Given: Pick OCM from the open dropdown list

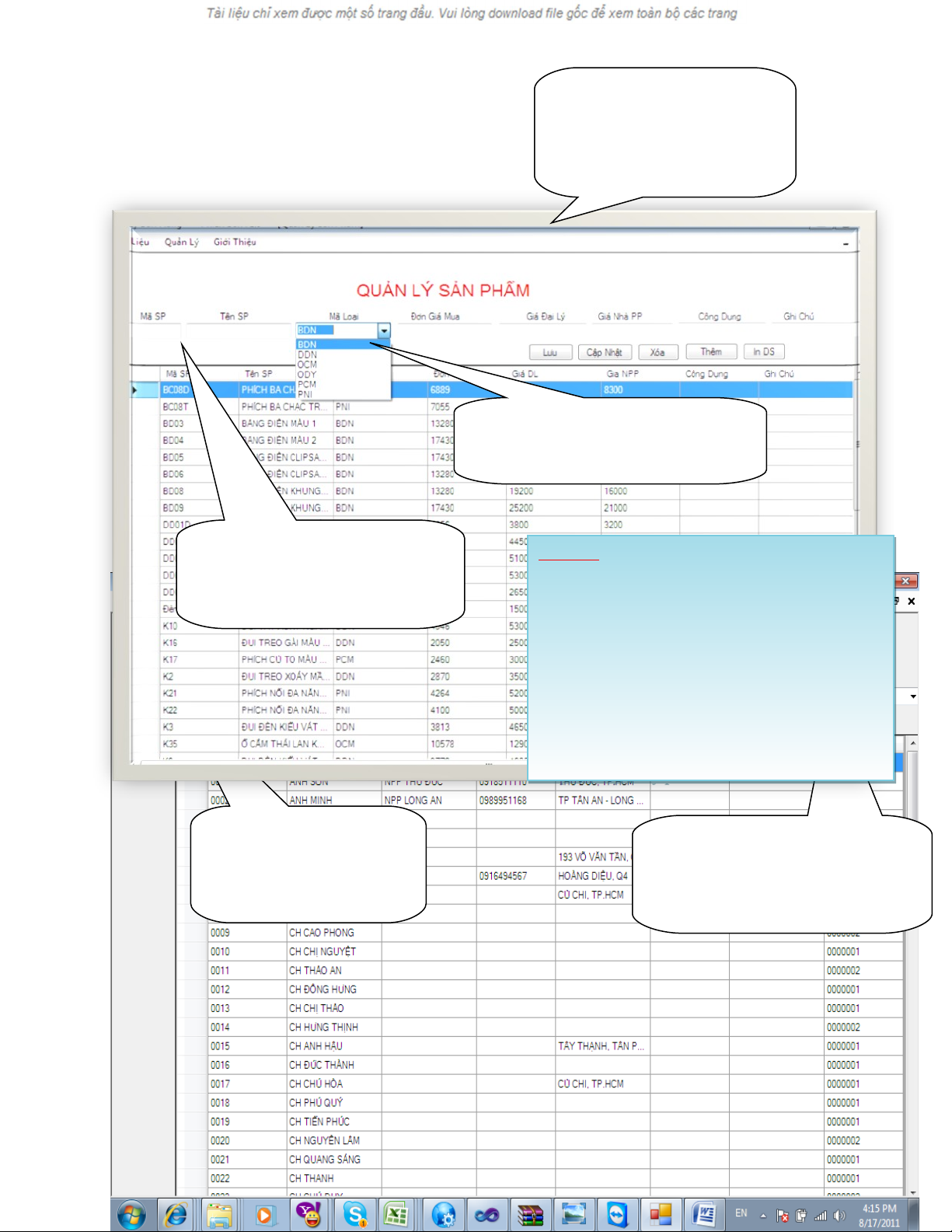Looking at the screenshot, I should [308, 365].
